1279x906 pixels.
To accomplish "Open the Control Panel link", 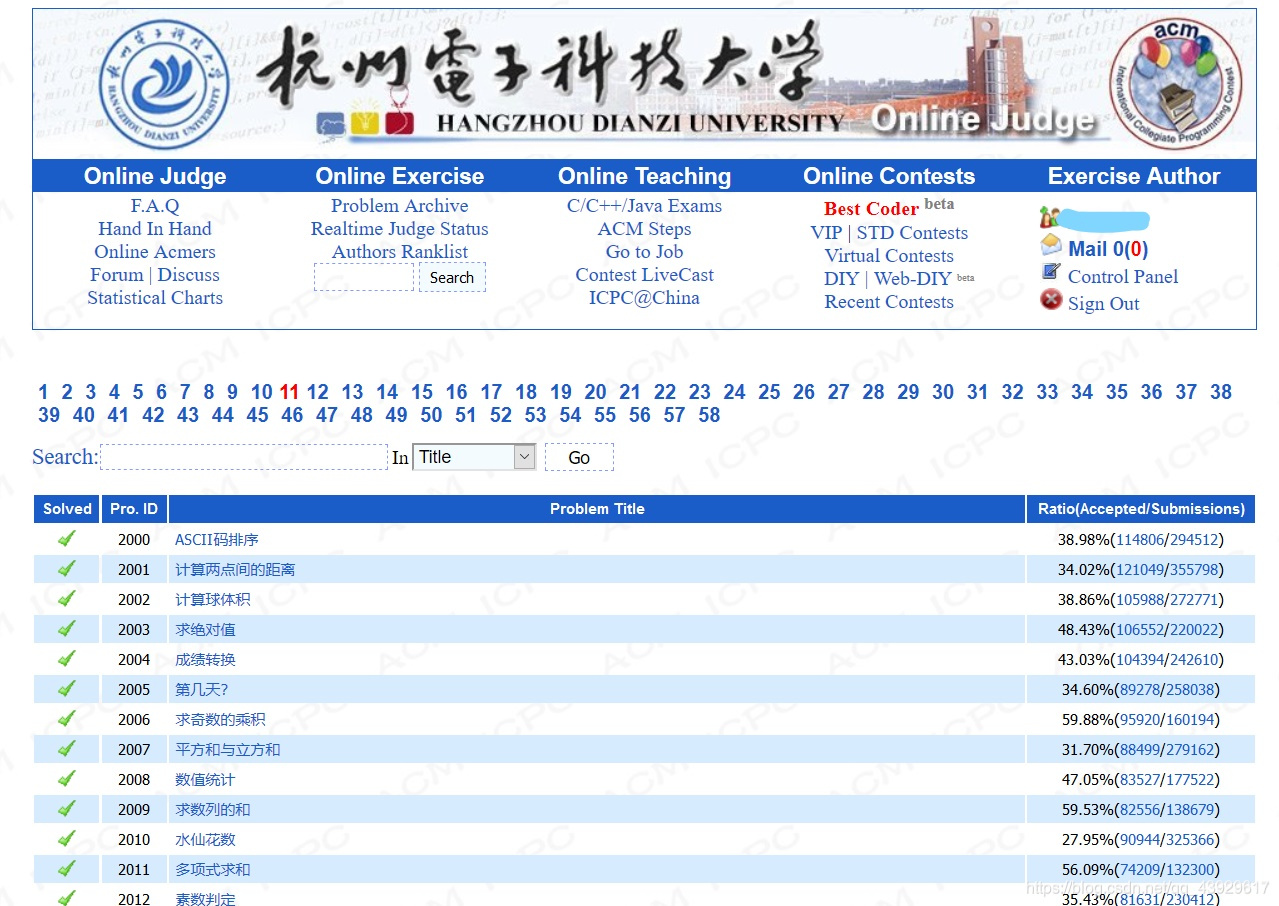I will point(1123,277).
